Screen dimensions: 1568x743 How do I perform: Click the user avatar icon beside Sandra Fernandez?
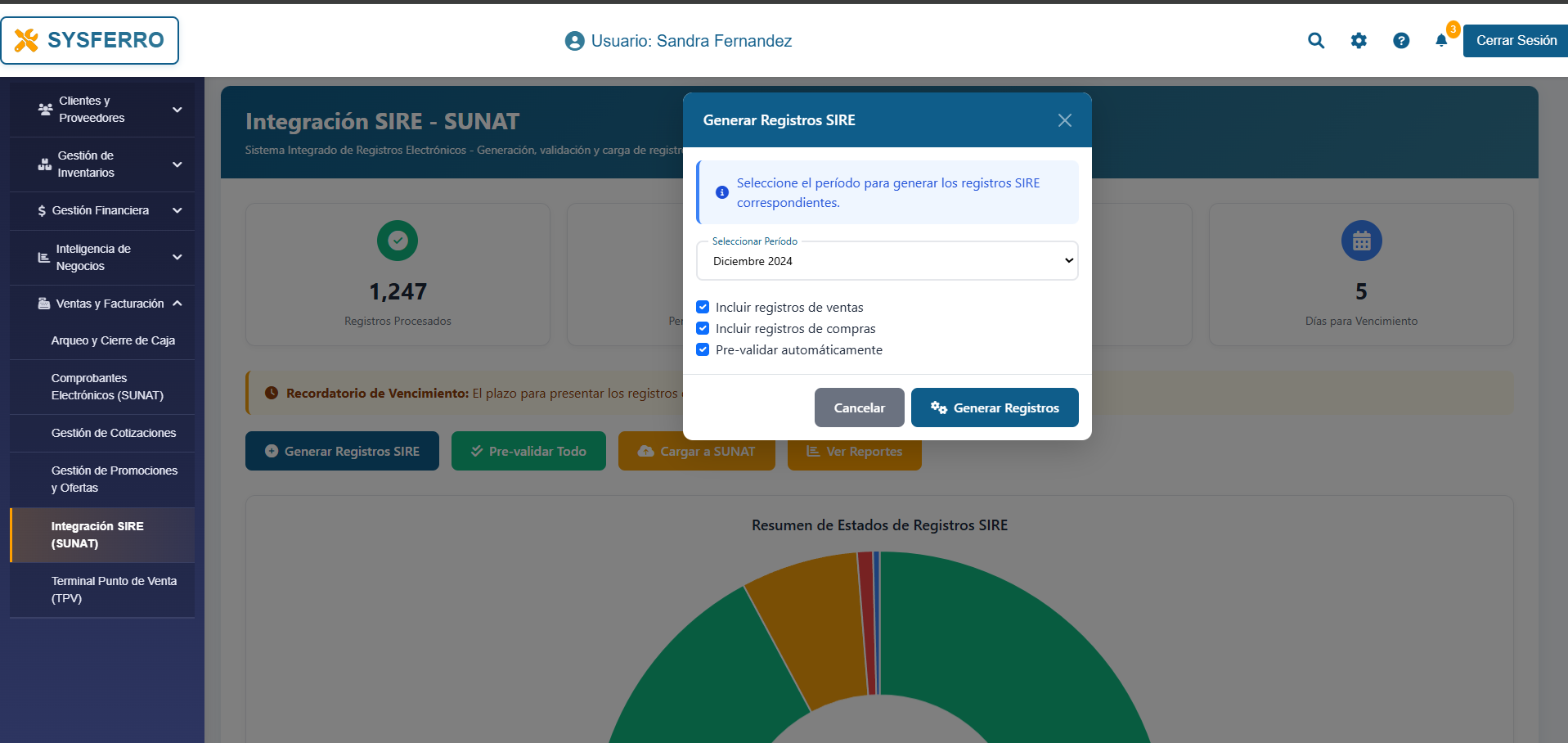coord(574,41)
